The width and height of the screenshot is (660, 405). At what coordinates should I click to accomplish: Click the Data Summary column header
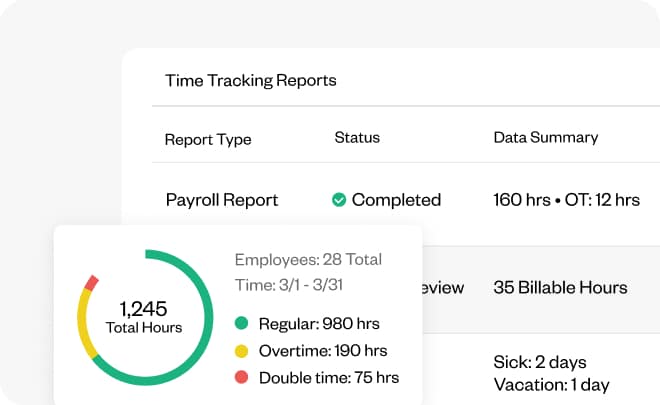(546, 138)
